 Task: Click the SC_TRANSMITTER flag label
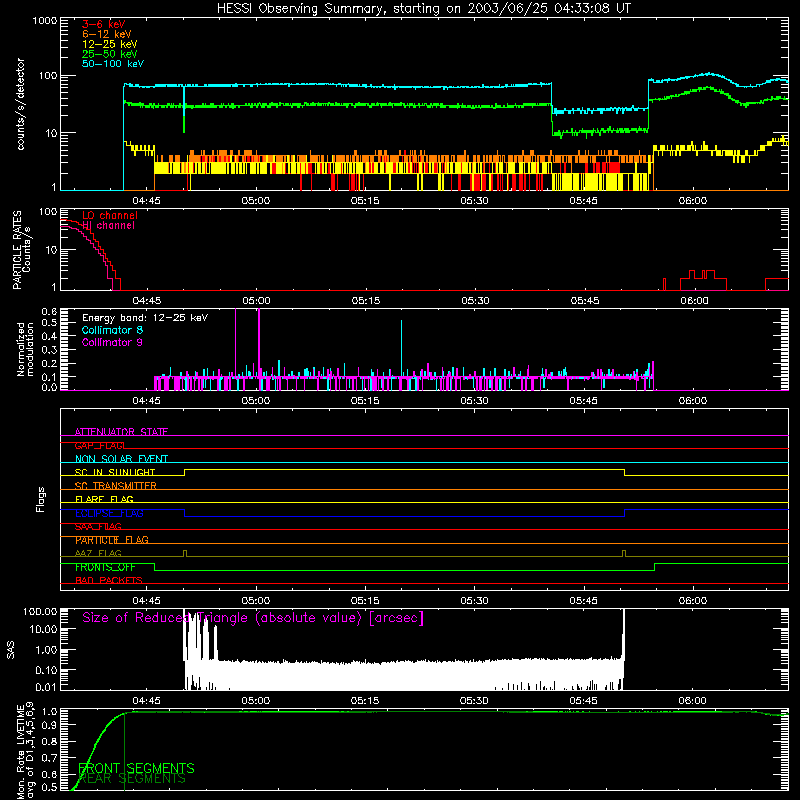[x=116, y=486]
